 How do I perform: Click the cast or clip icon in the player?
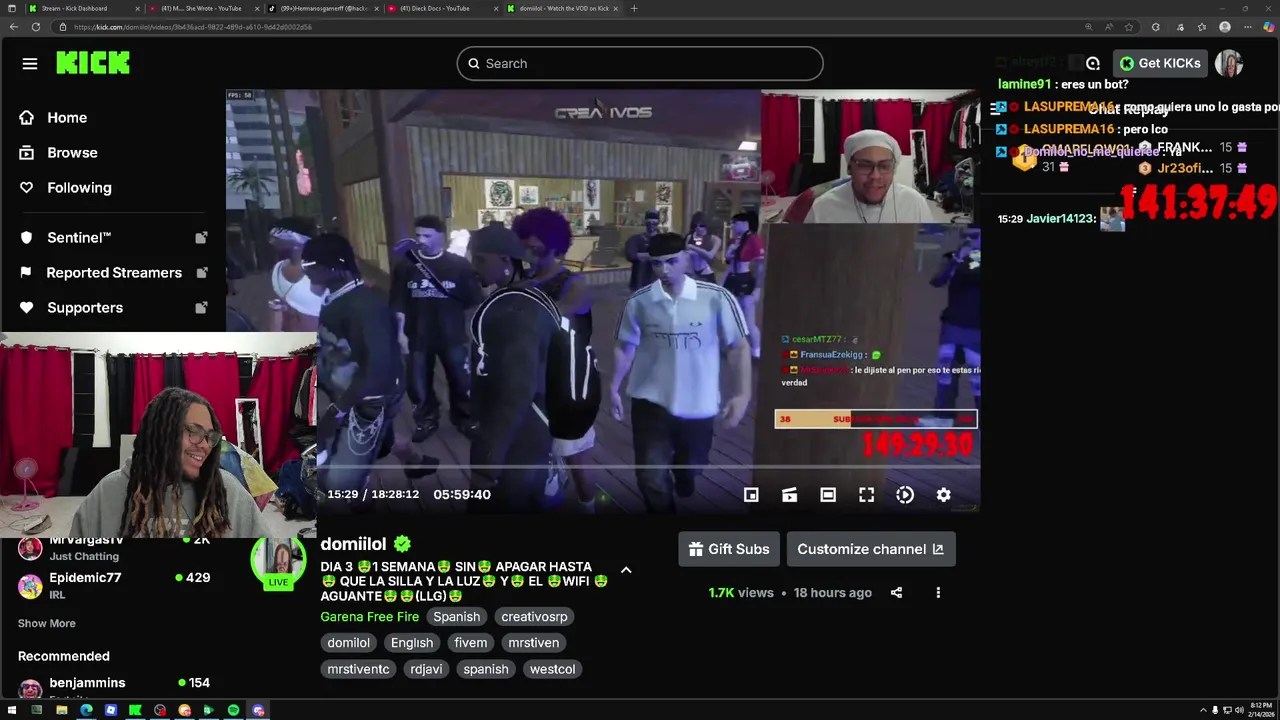click(790, 495)
